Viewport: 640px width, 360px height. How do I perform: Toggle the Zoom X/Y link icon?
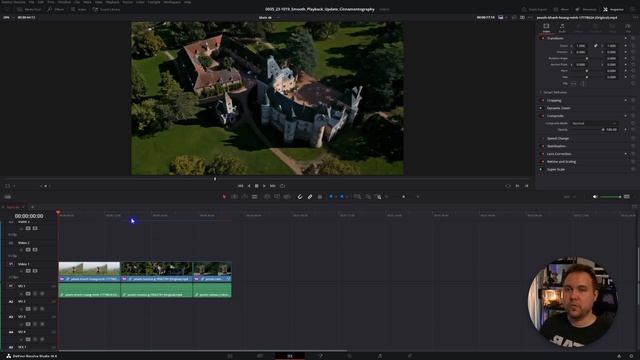pos(596,46)
